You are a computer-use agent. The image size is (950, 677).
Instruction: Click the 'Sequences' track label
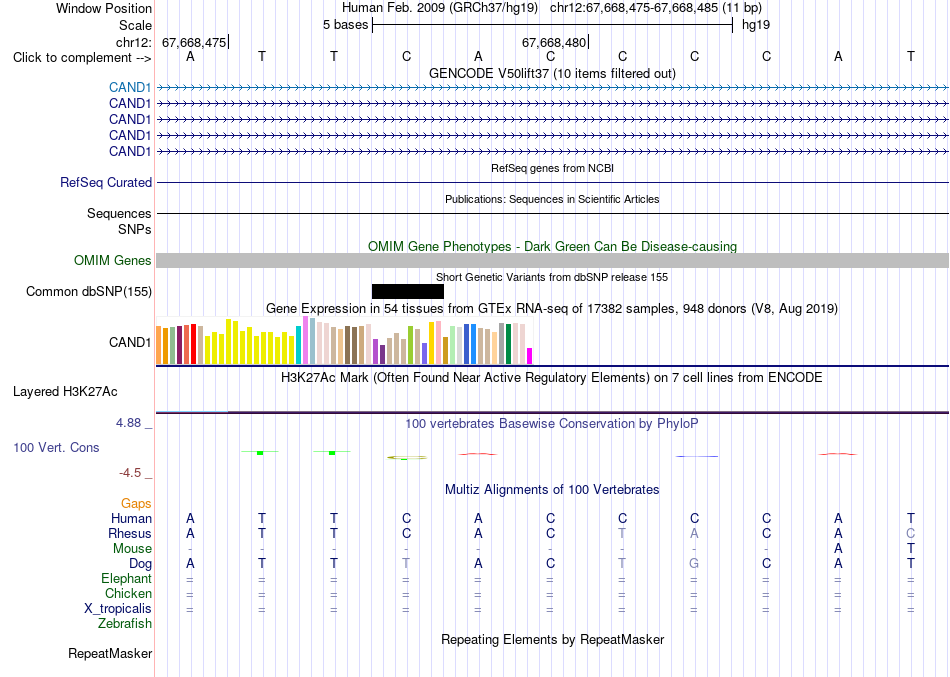point(119,213)
